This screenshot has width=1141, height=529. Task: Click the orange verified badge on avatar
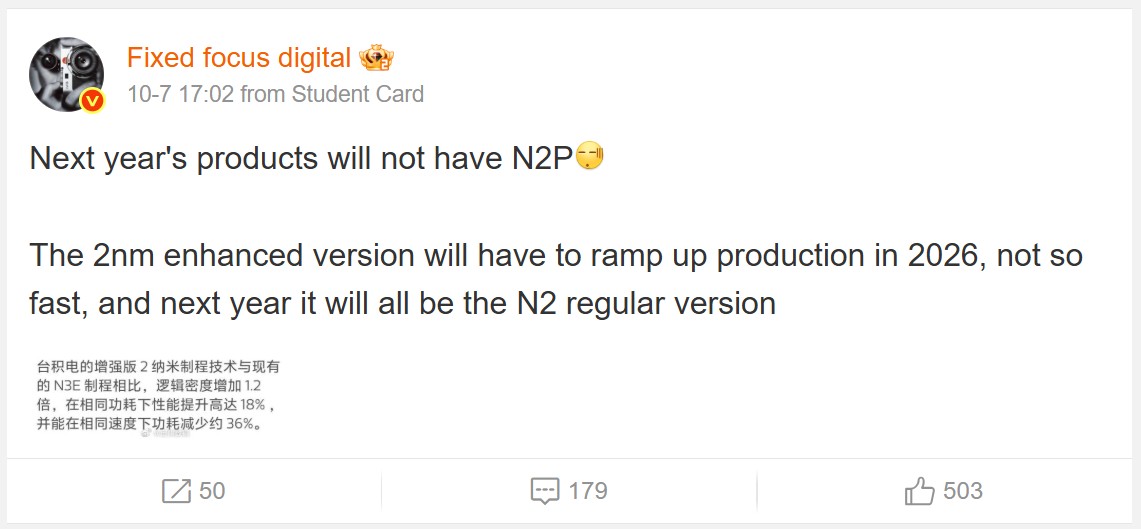tap(92, 100)
